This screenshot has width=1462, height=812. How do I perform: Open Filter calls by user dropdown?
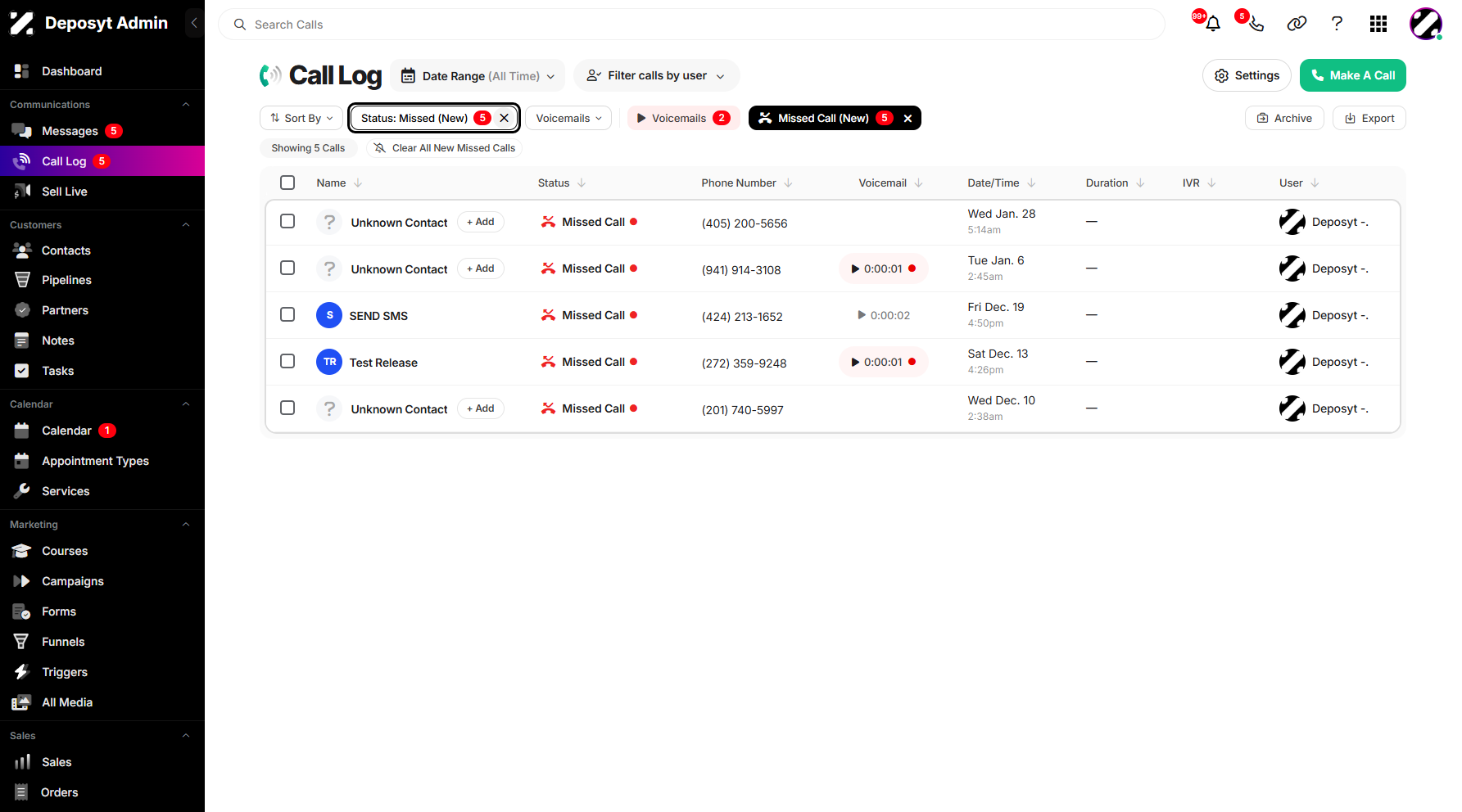656,75
